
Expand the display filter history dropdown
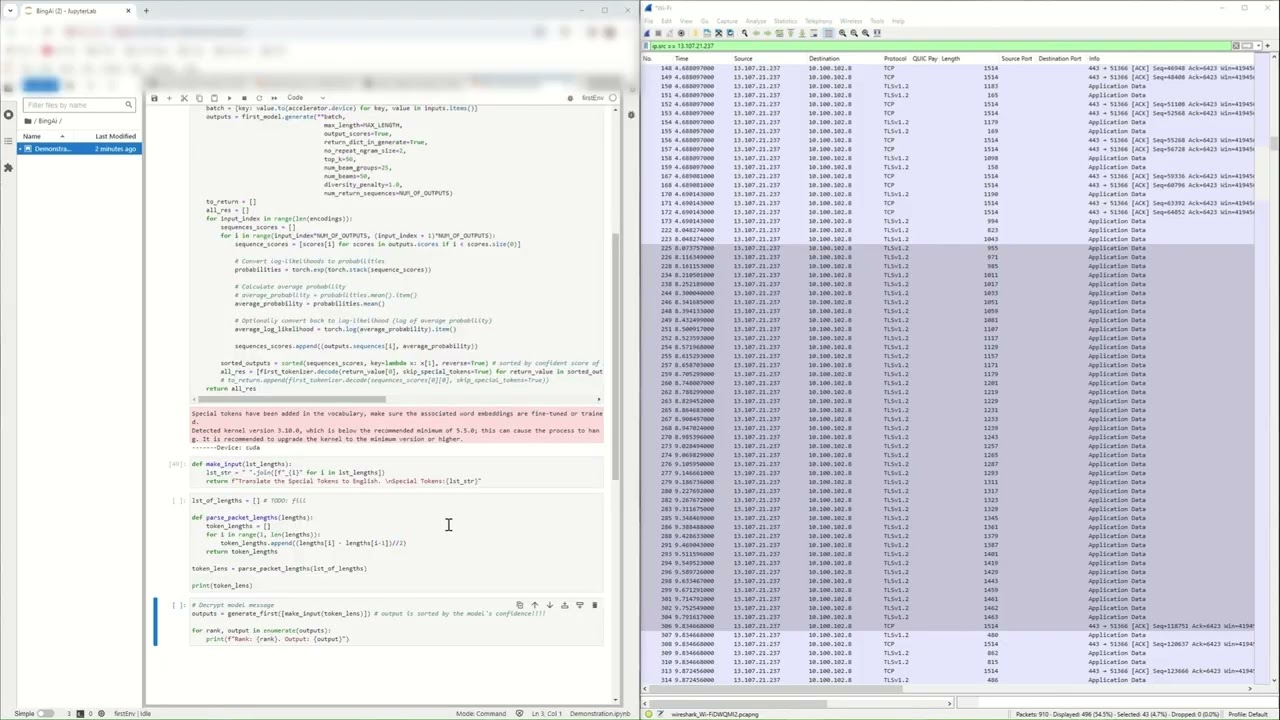click(x=1258, y=46)
